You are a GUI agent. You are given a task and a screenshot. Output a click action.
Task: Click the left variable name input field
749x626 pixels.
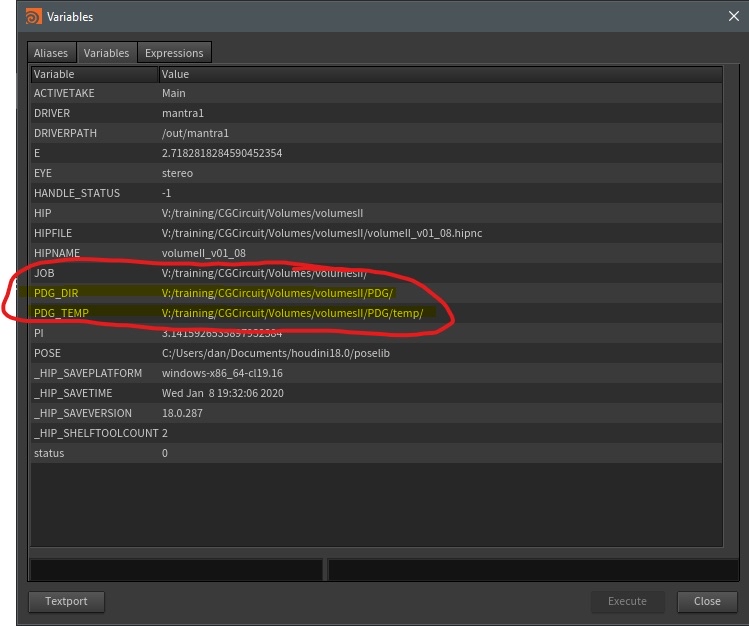pos(176,570)
